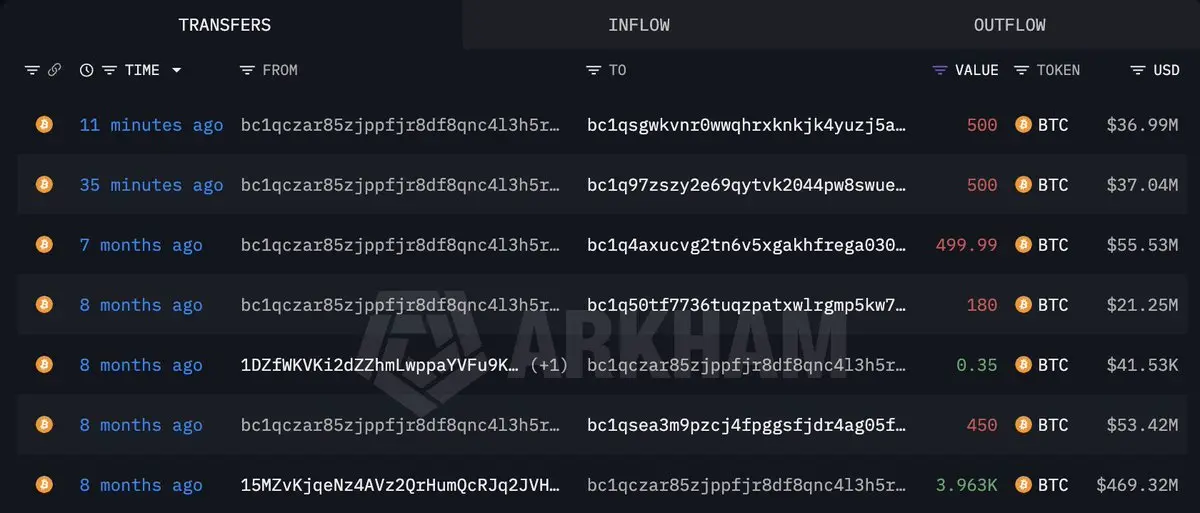This screenshot has width=1200, height=513.
Task: Open the FROM column filter icon
Action: pyautogui.click(x=248, y=70)
